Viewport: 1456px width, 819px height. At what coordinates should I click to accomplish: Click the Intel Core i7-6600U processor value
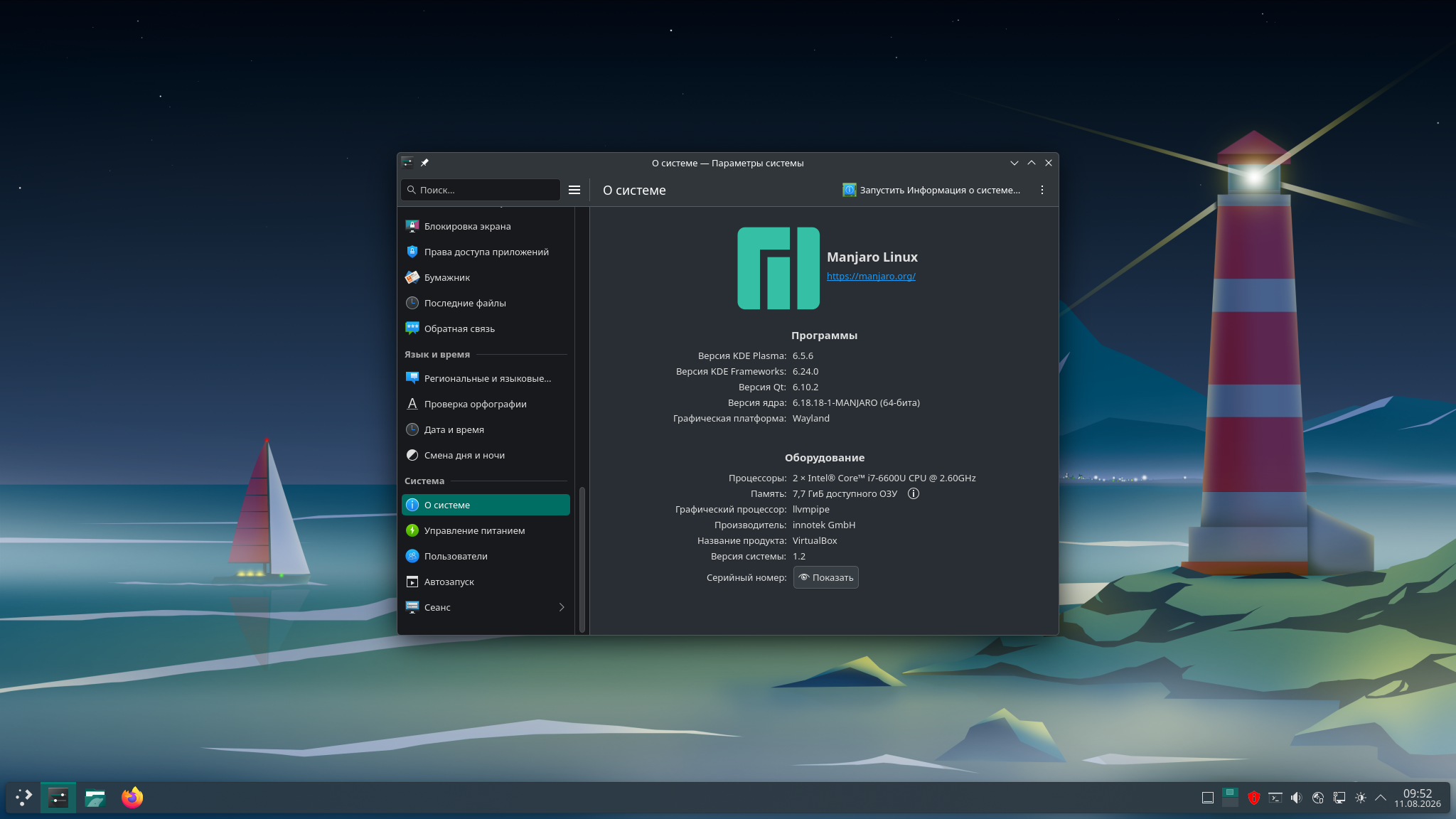pyautogui.click(x=884, y=478)
